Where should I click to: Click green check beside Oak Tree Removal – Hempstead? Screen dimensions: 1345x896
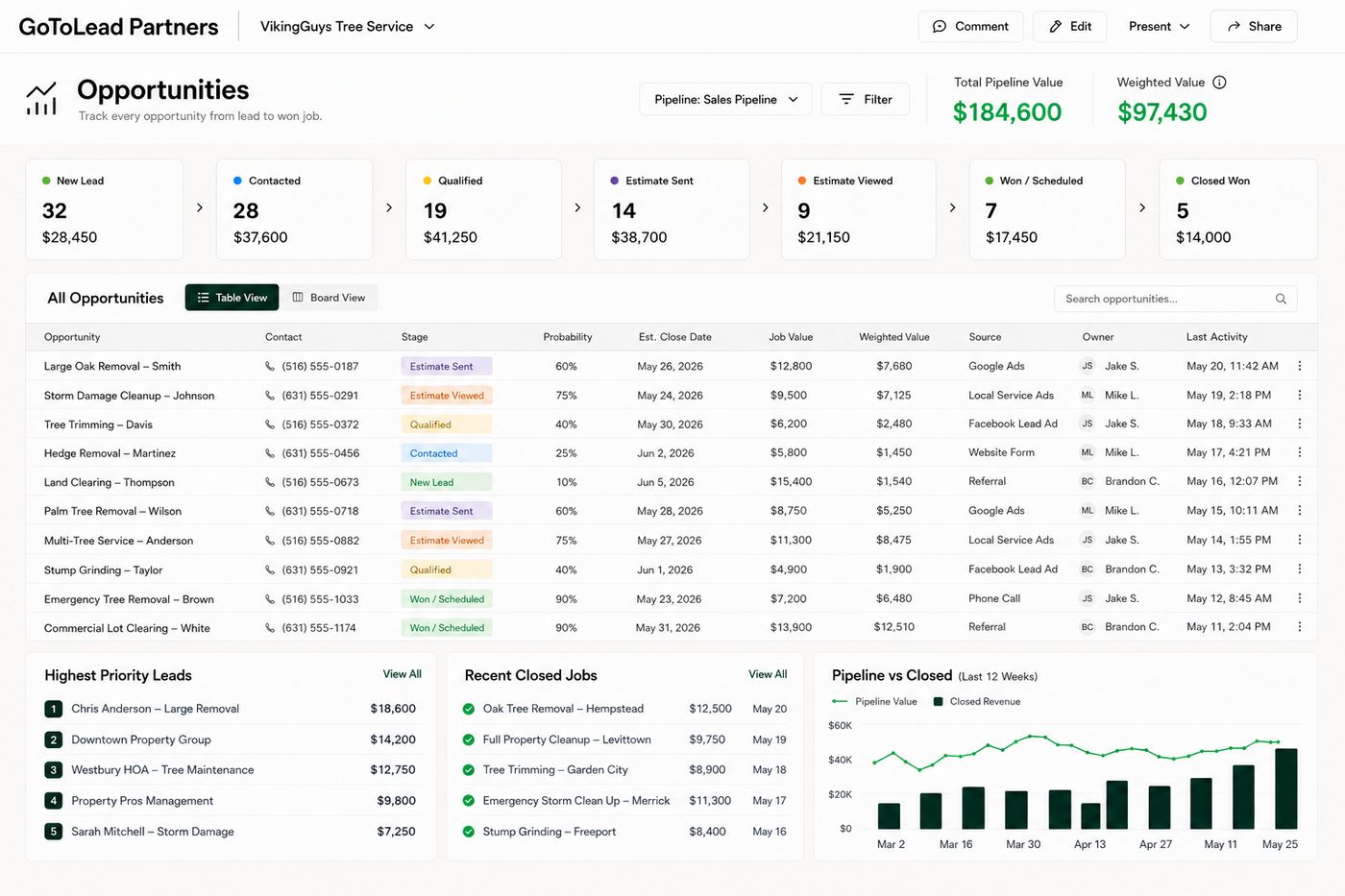[469, 709]
